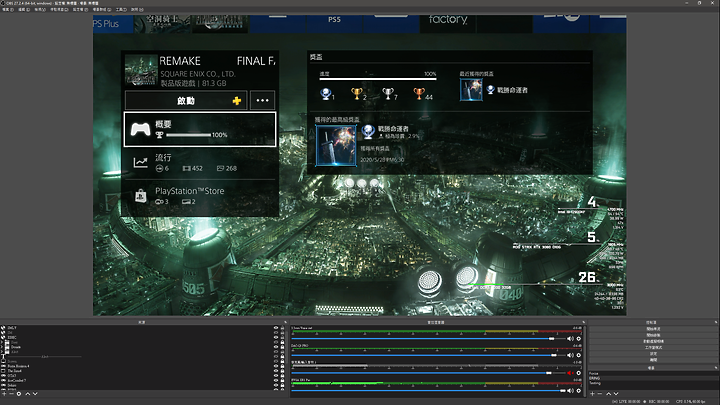Select the Testing scene
Image resolution: width=720 pixels, height=405 pixels.
point(595,383)
